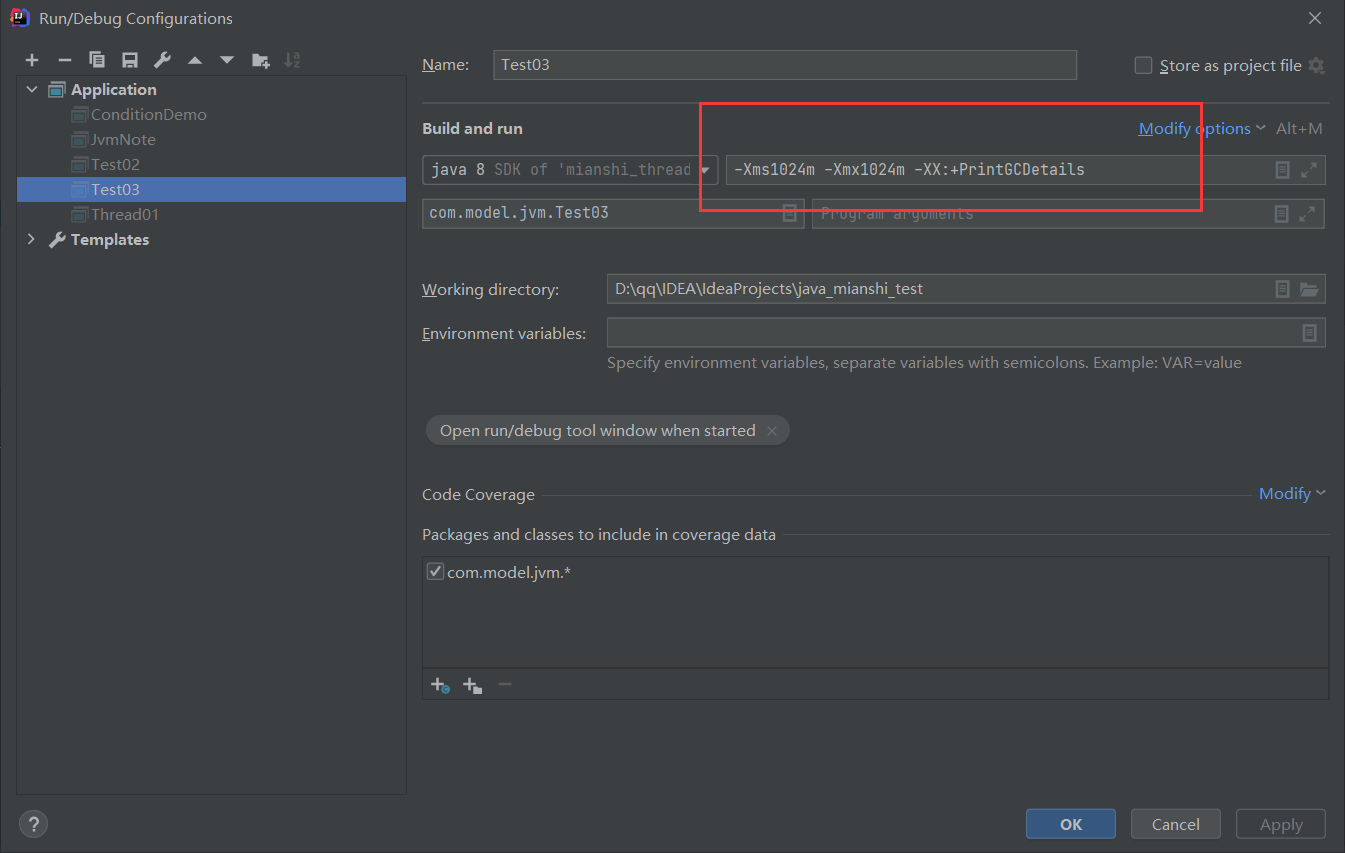Click the Apply button
This screenshot has height=853, width=1345.
click(1281, 824)
